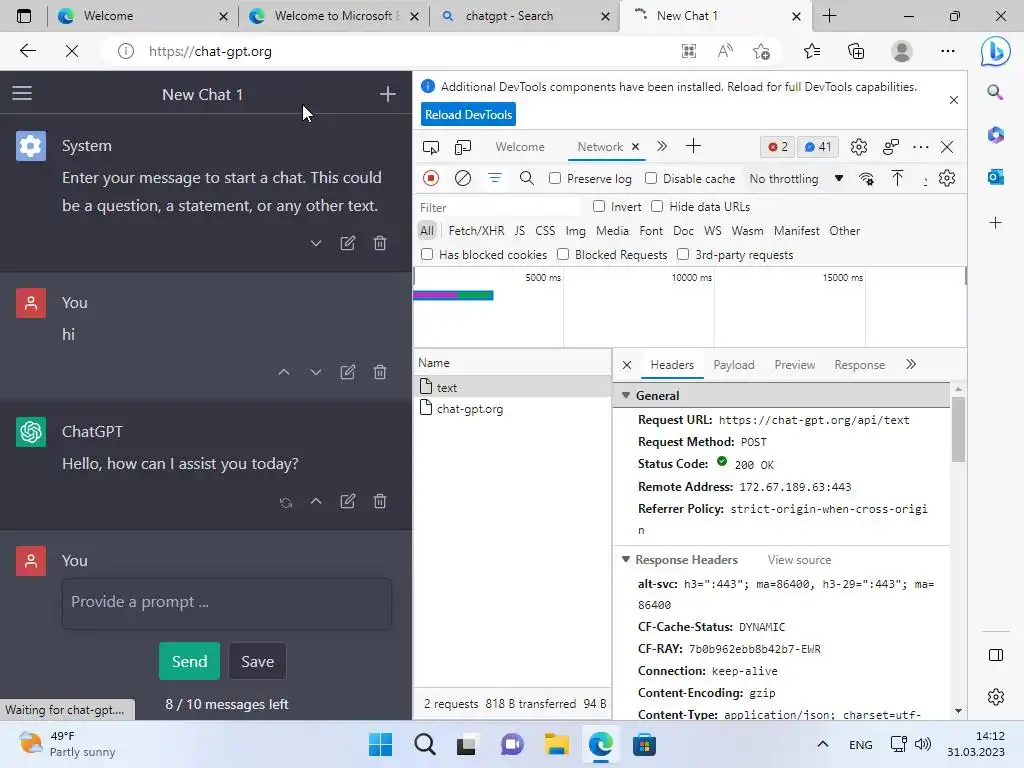The image size is (1024, 768).
Task: Check Hide data URLs
Action: click(657, 206)
